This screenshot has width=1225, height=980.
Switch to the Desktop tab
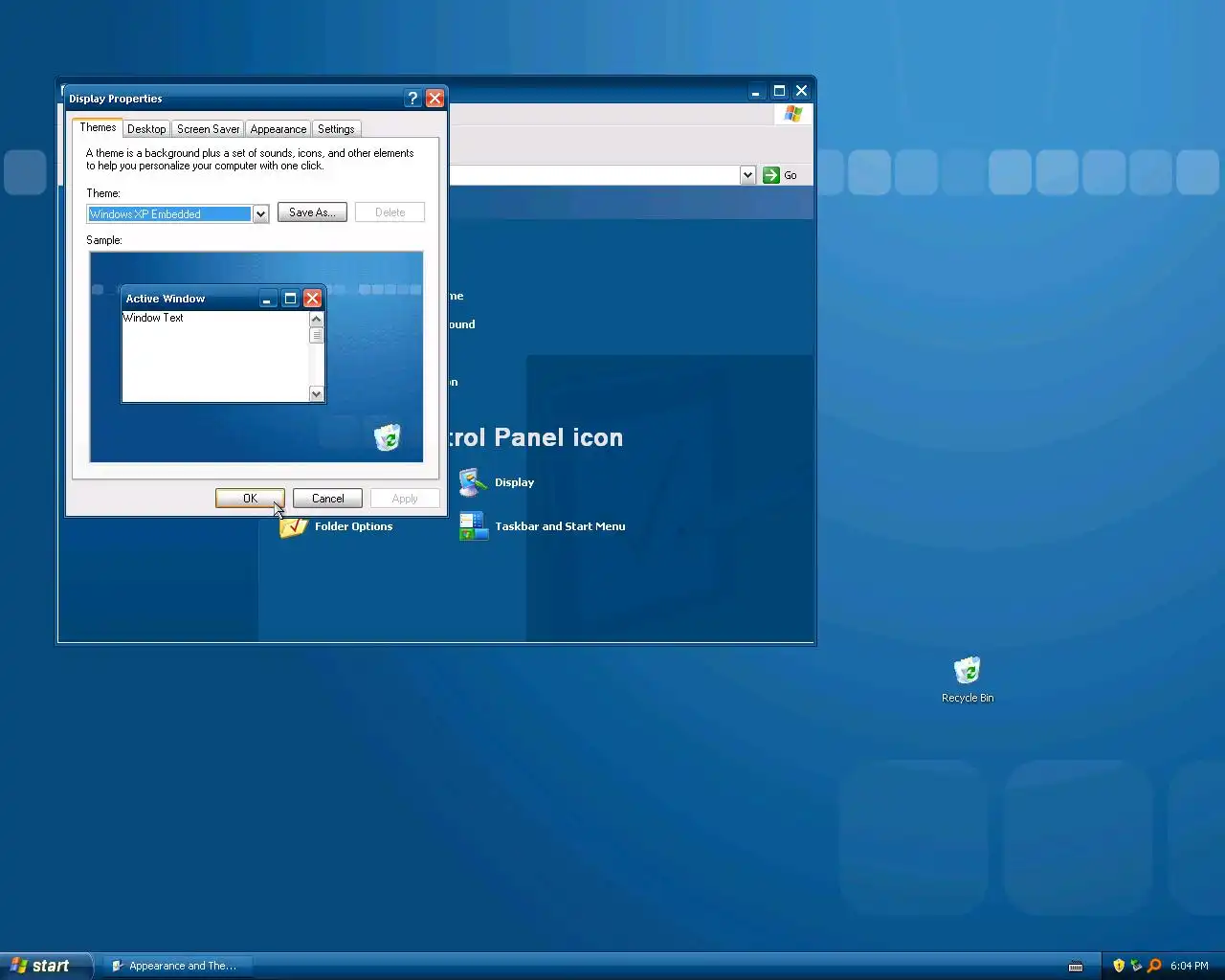click(146, 129)
